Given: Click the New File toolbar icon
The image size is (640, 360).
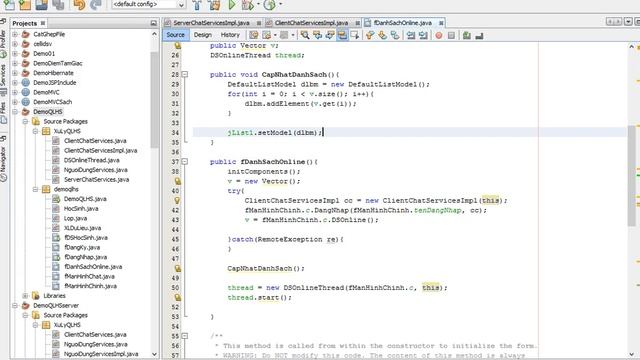Looking at the screenshot, I should point(9,4).
